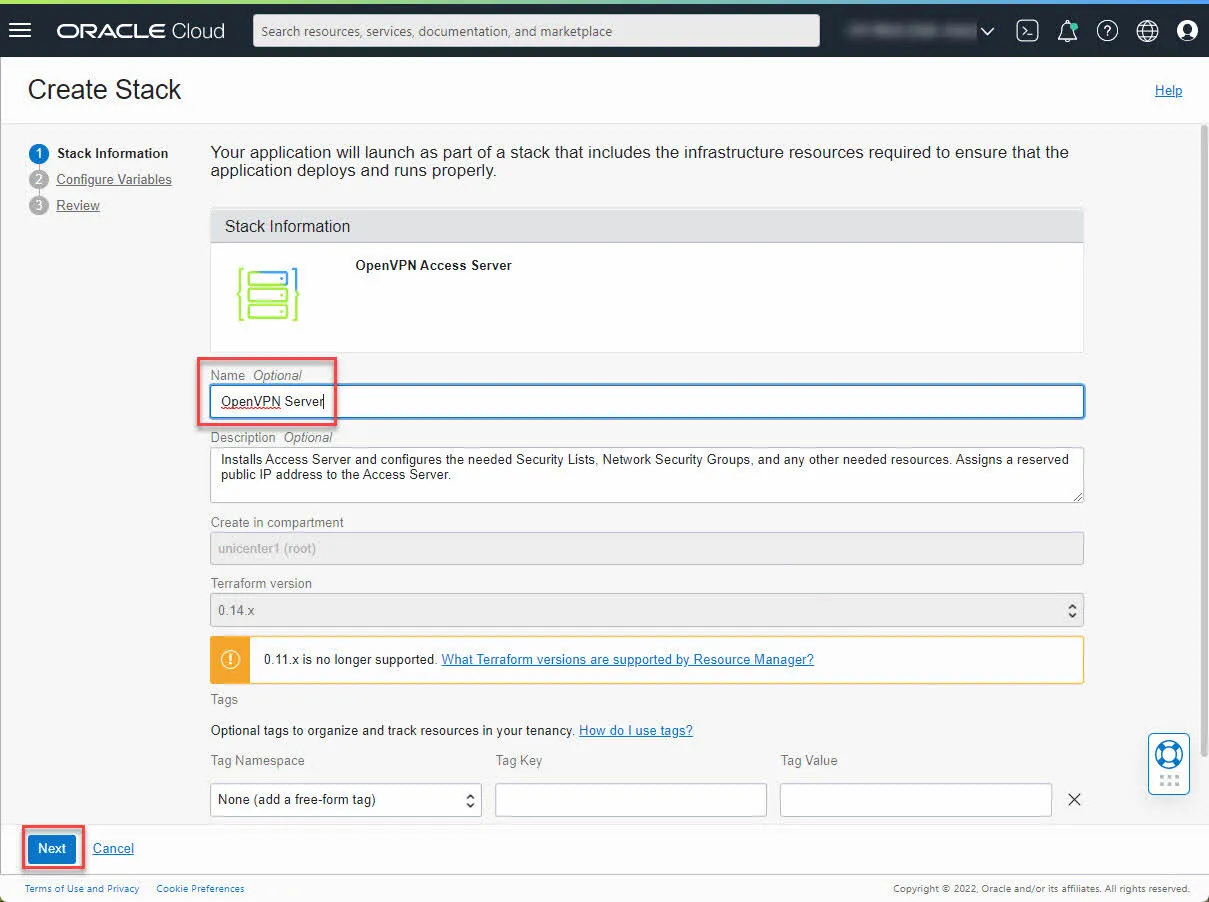Open the user profile menu
The image size is (1209, 902).
tap(1187, 31)
